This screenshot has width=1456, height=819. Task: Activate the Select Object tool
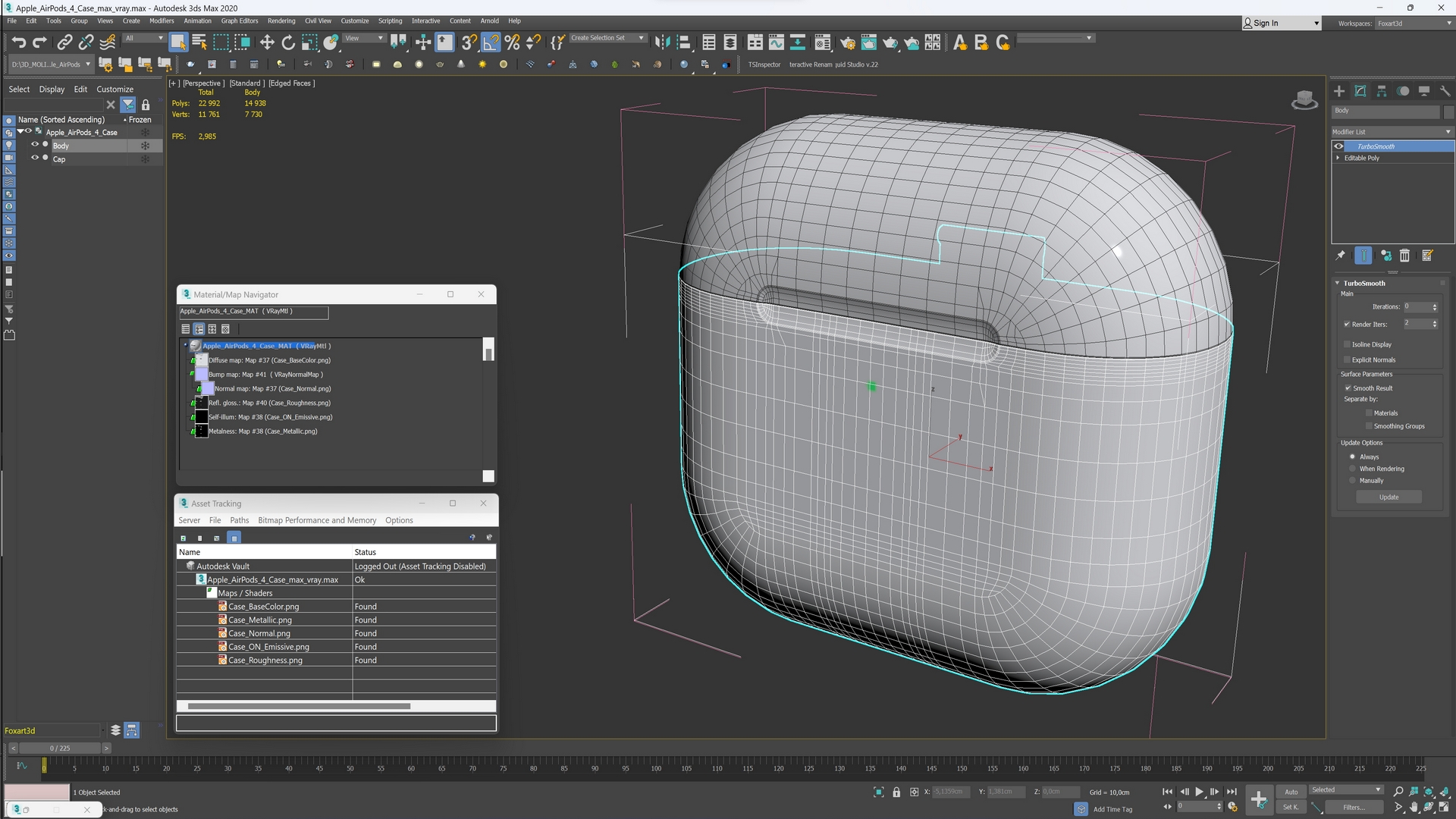point(178,42)
